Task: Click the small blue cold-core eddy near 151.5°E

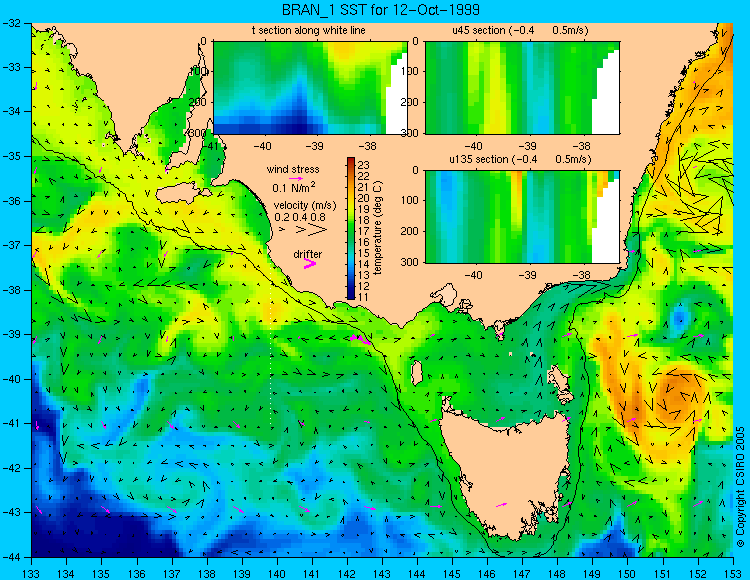Action: pyautogui.click(x=679, y=317)
